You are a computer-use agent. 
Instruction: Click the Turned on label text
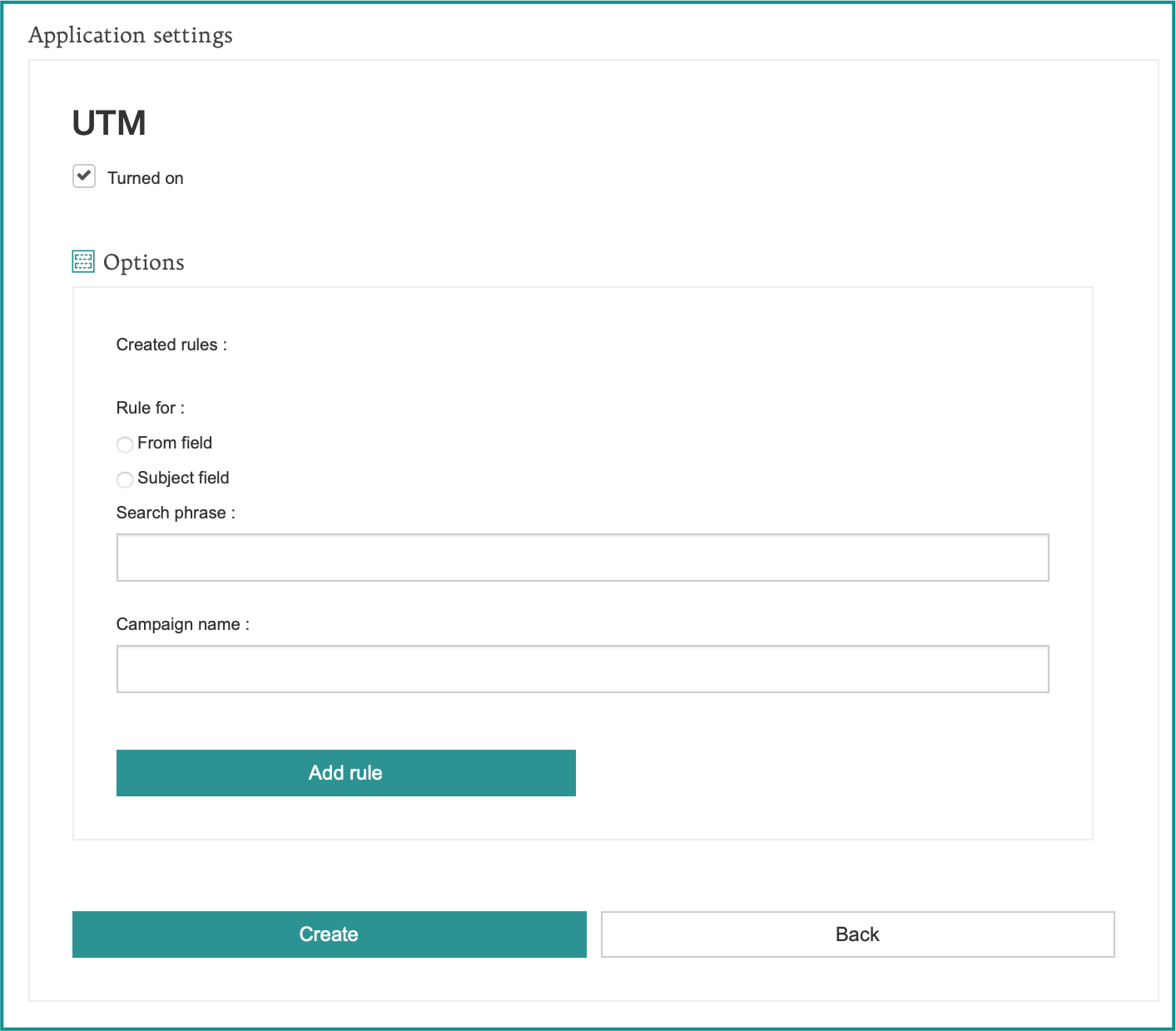click(145, 178)
